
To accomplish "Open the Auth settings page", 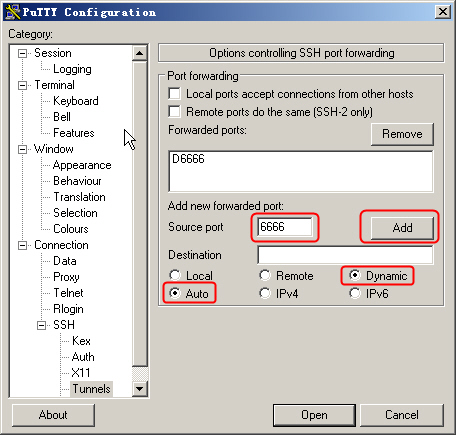I will point(83,357).
